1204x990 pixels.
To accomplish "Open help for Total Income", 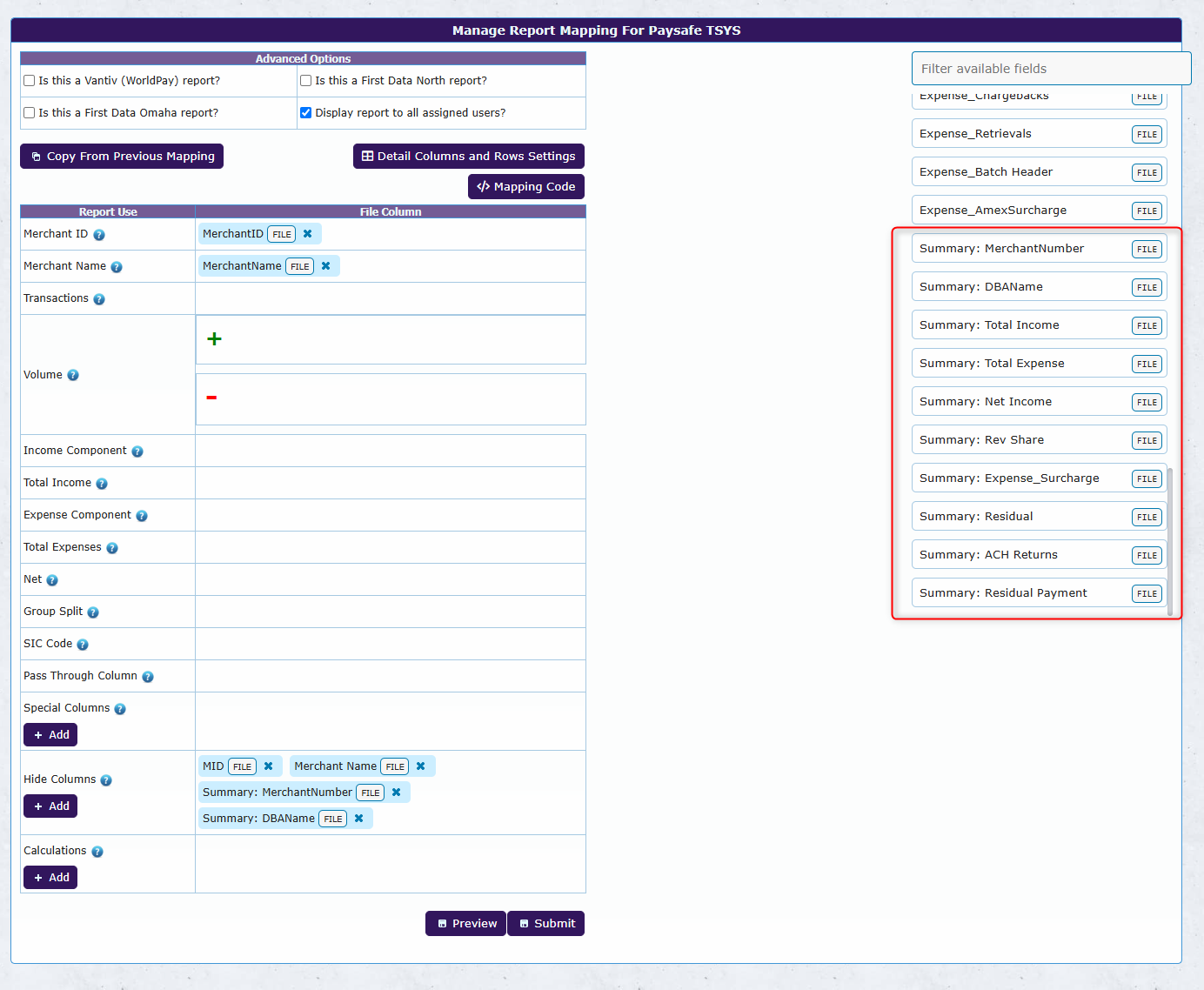I will (x=102, y=484).
